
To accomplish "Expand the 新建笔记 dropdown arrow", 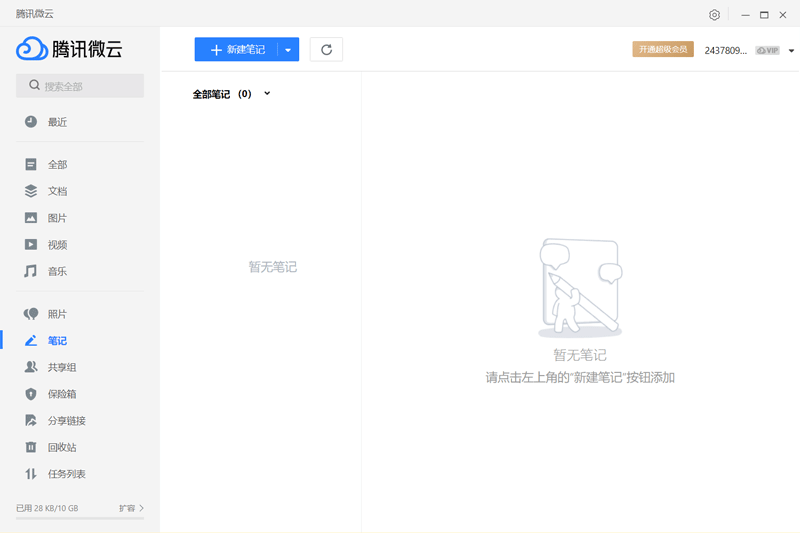I will [288, 50].
